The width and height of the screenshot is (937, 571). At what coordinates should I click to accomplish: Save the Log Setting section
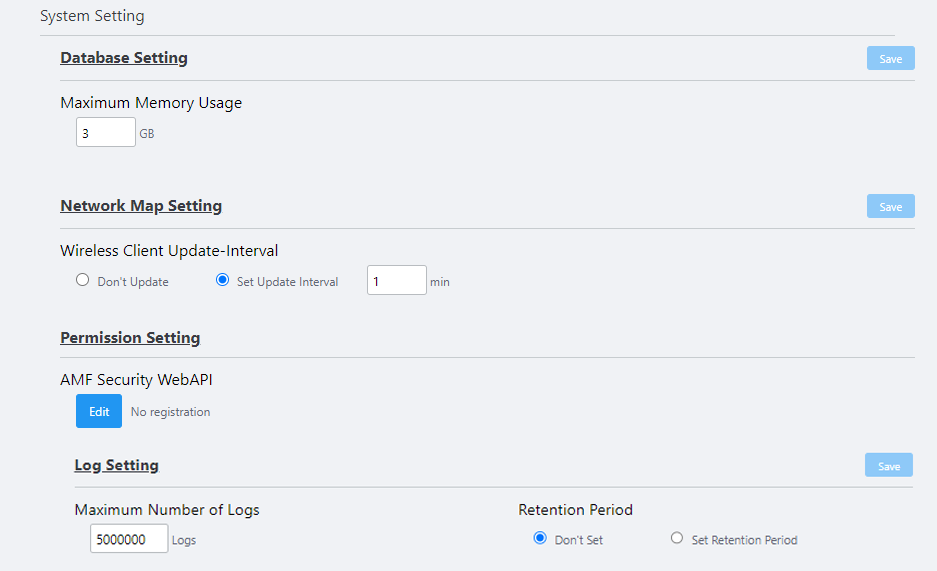tap(888, 466)
